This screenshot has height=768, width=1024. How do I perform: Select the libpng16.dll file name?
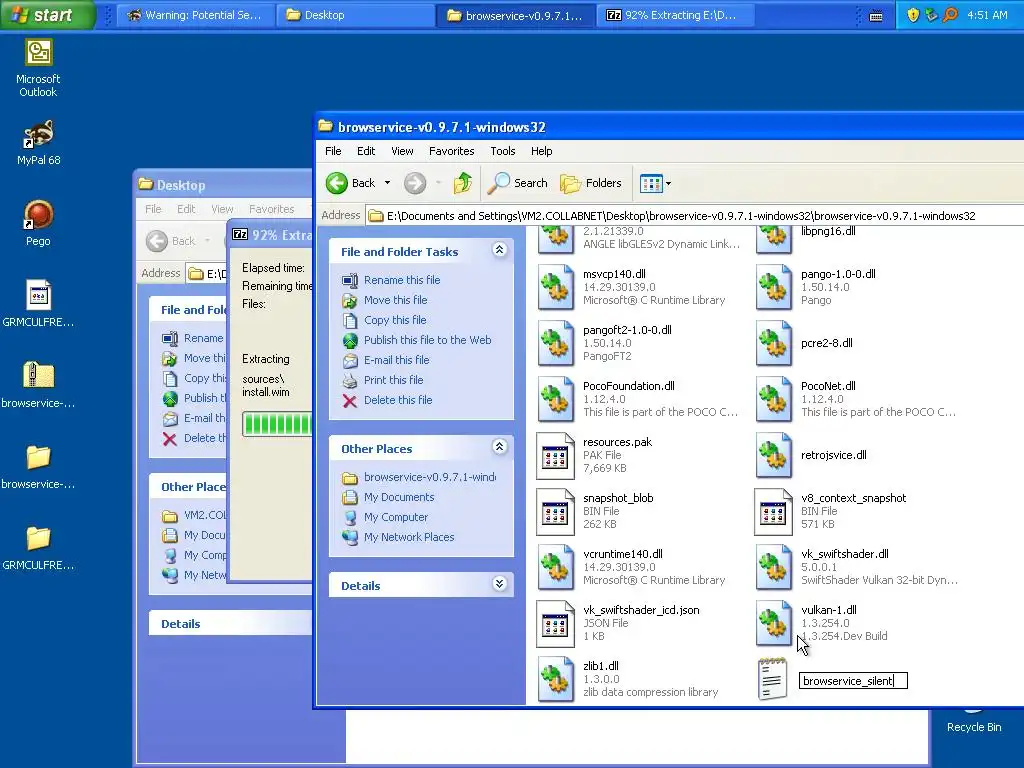tap(828, 231)
